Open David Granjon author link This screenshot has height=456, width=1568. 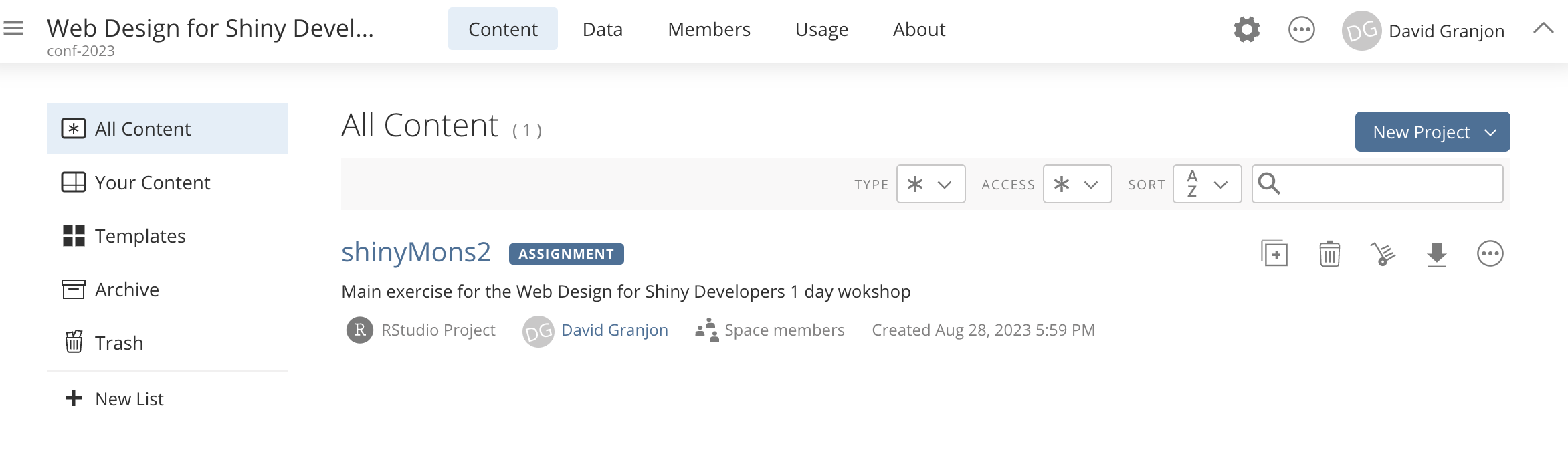coord(615,330)
